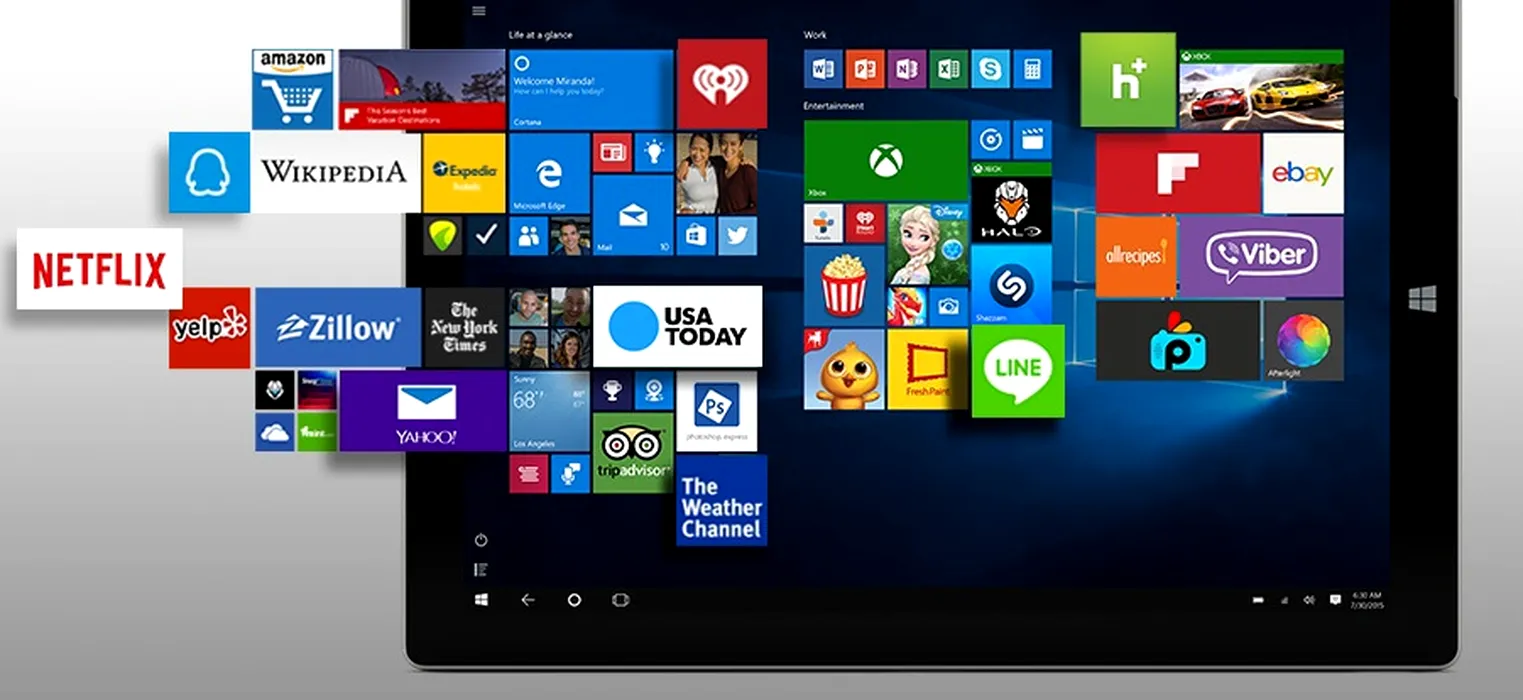This screenshot has width=1523, height=700.
Task: Launch the Xbox green tile
Action: point(885,161)
